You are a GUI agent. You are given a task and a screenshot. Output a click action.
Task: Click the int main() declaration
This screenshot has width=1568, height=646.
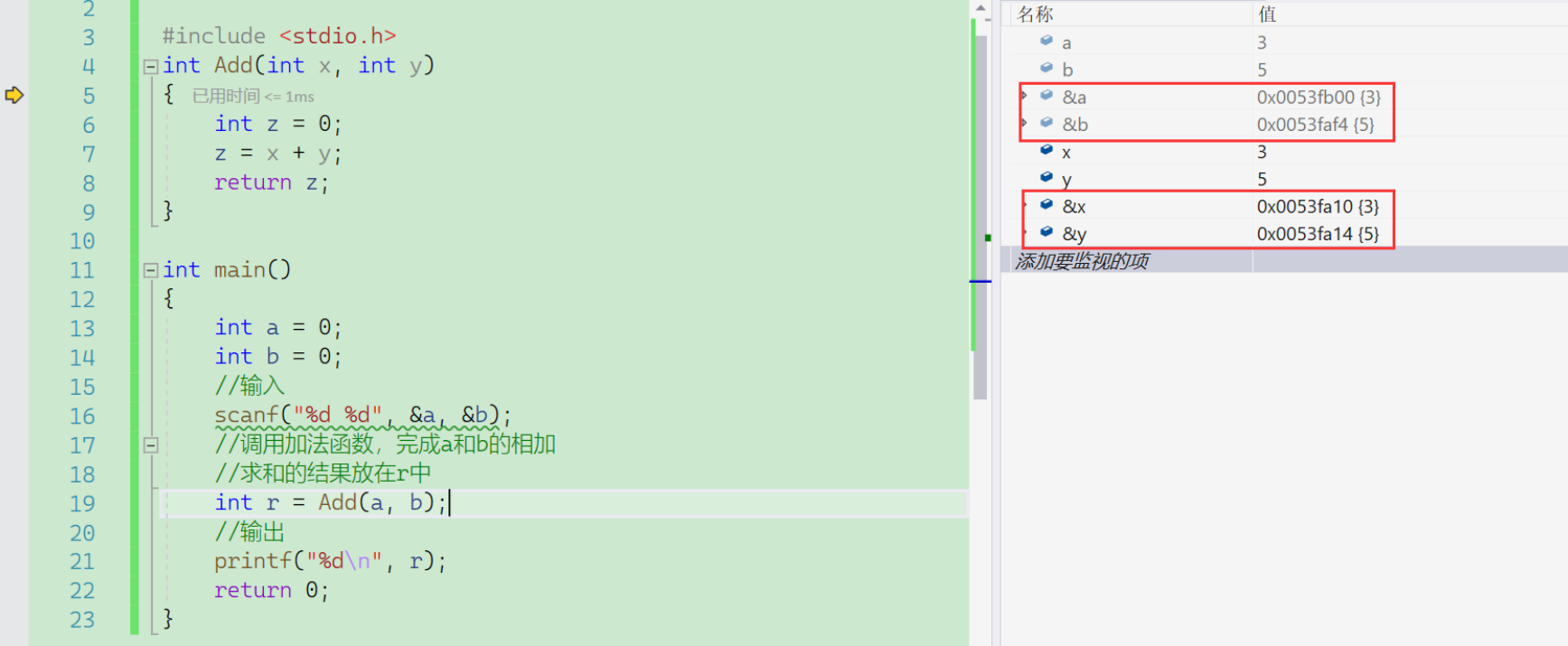tap(227, 270)
